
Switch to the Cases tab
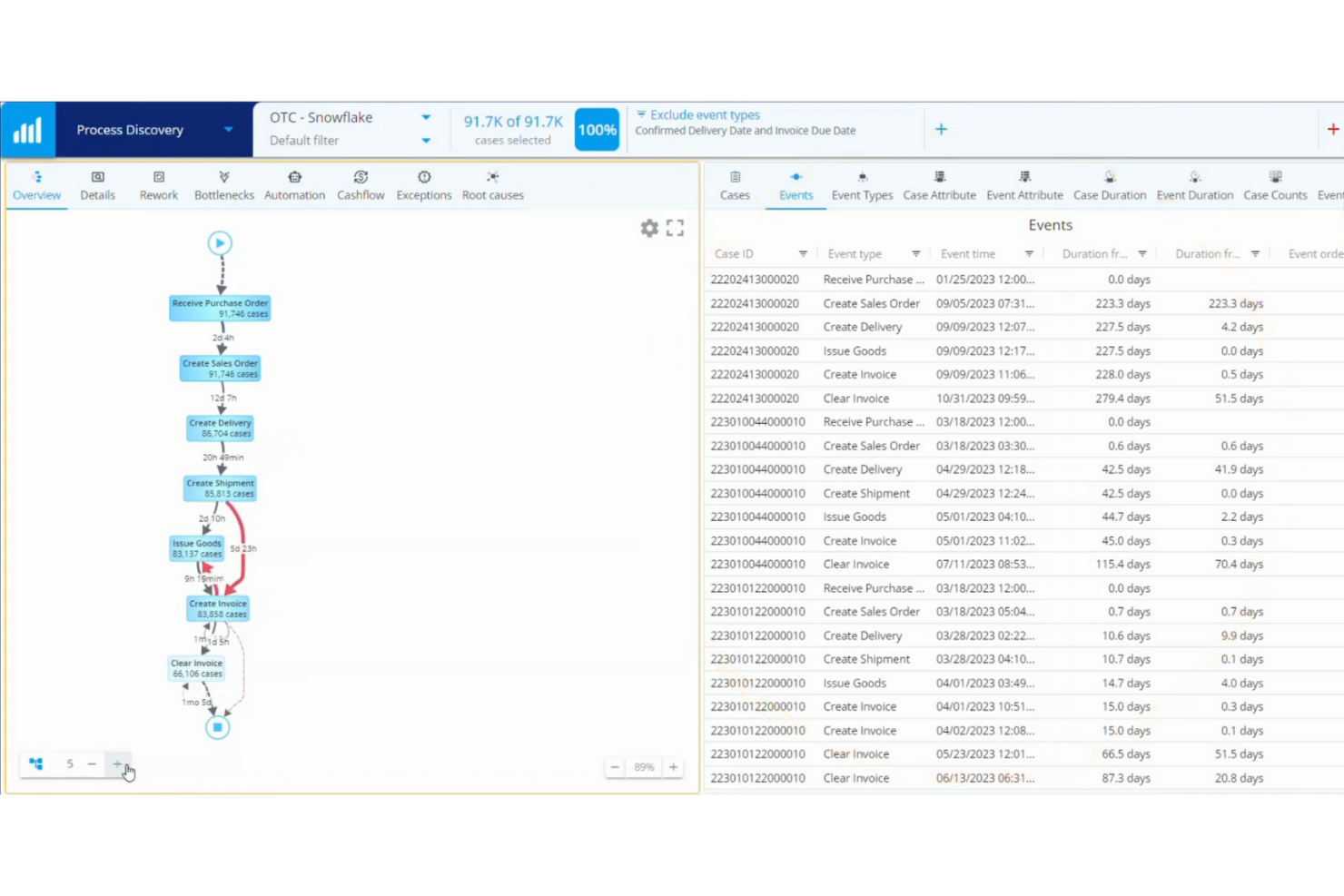point(734,185)
